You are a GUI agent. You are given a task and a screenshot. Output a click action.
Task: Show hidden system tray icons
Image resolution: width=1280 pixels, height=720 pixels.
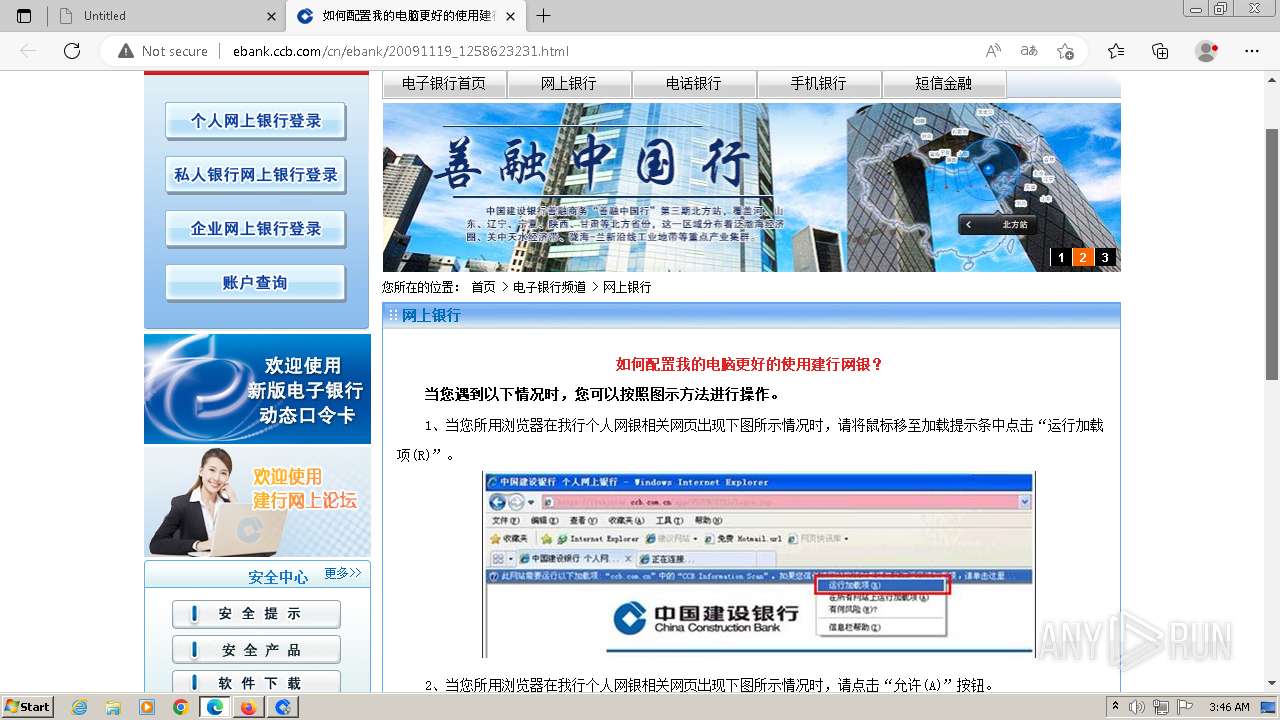click(1116, 707)
